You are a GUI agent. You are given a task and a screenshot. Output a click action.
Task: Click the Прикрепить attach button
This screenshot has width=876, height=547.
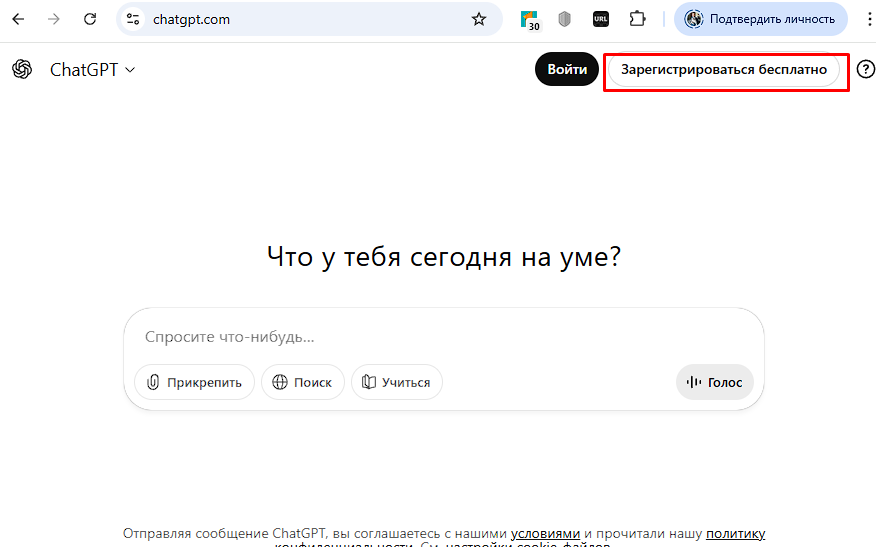[x=194, y=382]
